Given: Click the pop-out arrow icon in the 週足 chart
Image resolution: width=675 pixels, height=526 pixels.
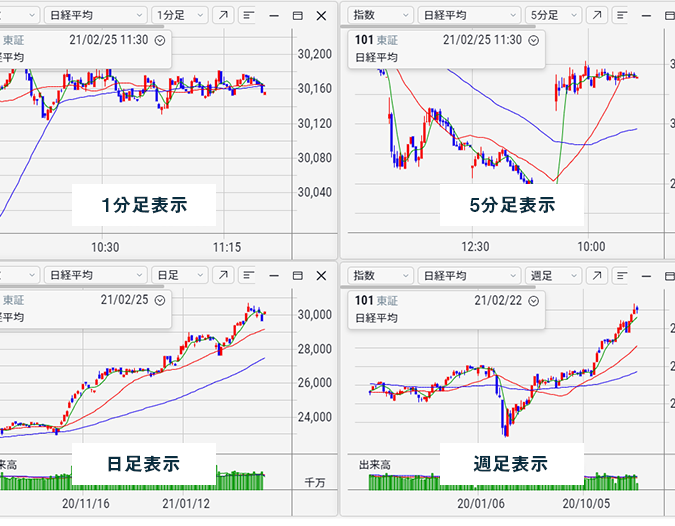Looking at the screenshot, I should point(596,275).
